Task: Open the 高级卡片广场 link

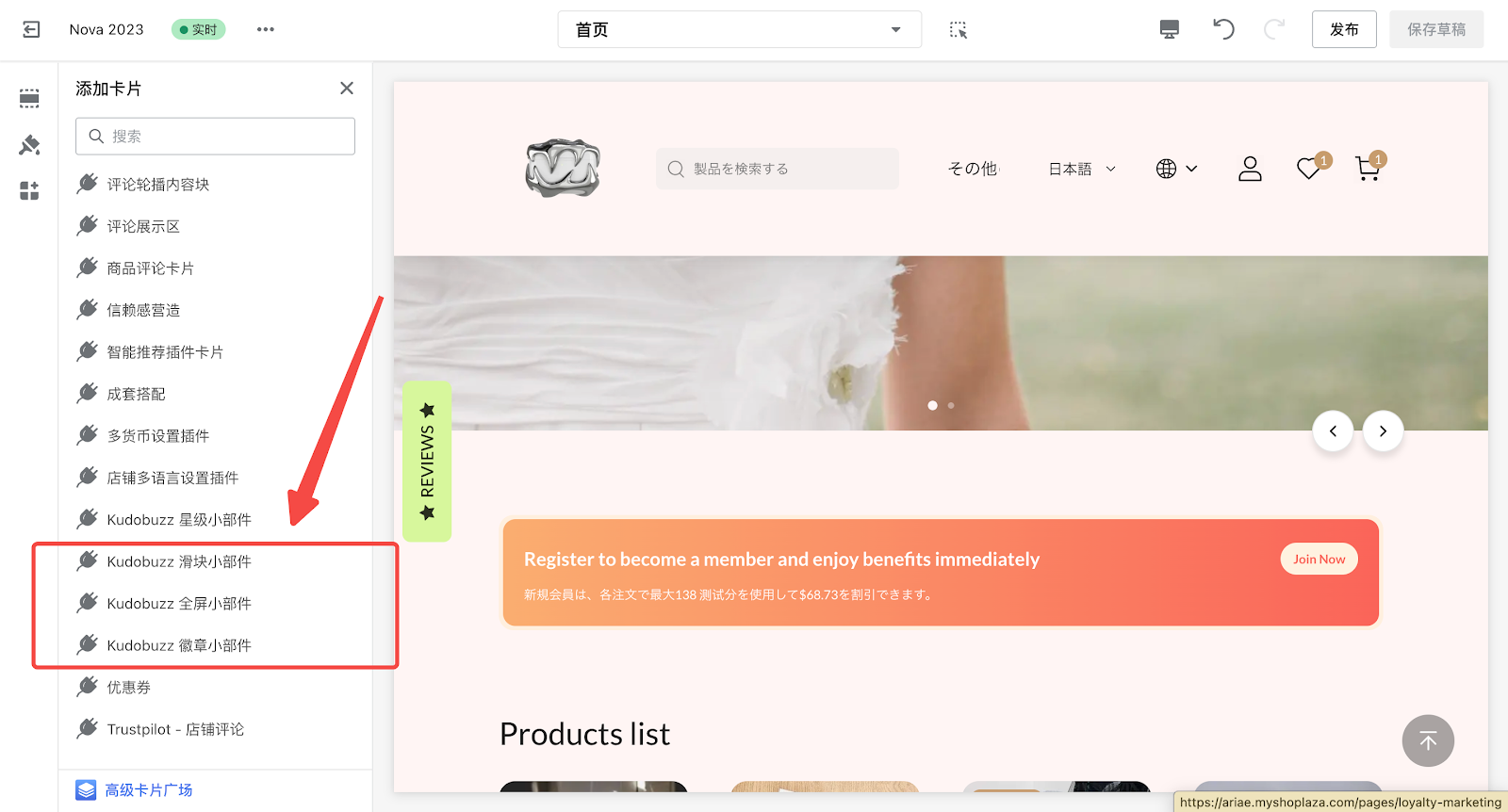Action: pos(148,789)
